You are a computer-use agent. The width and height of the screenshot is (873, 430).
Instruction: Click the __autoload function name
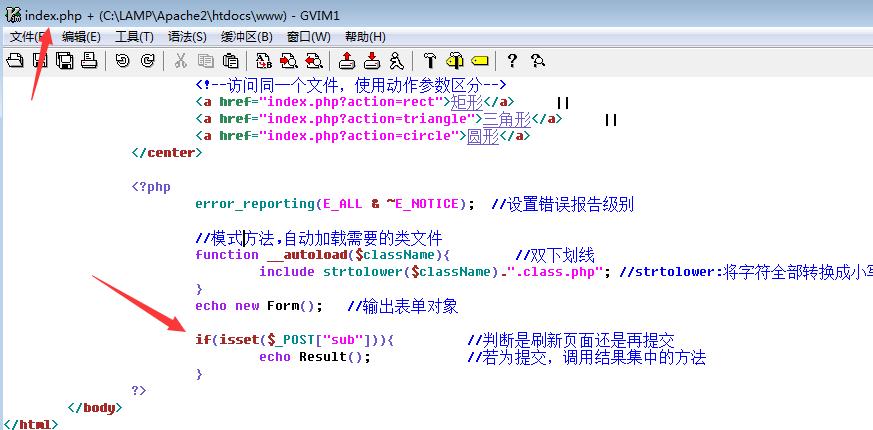point(308,255)
